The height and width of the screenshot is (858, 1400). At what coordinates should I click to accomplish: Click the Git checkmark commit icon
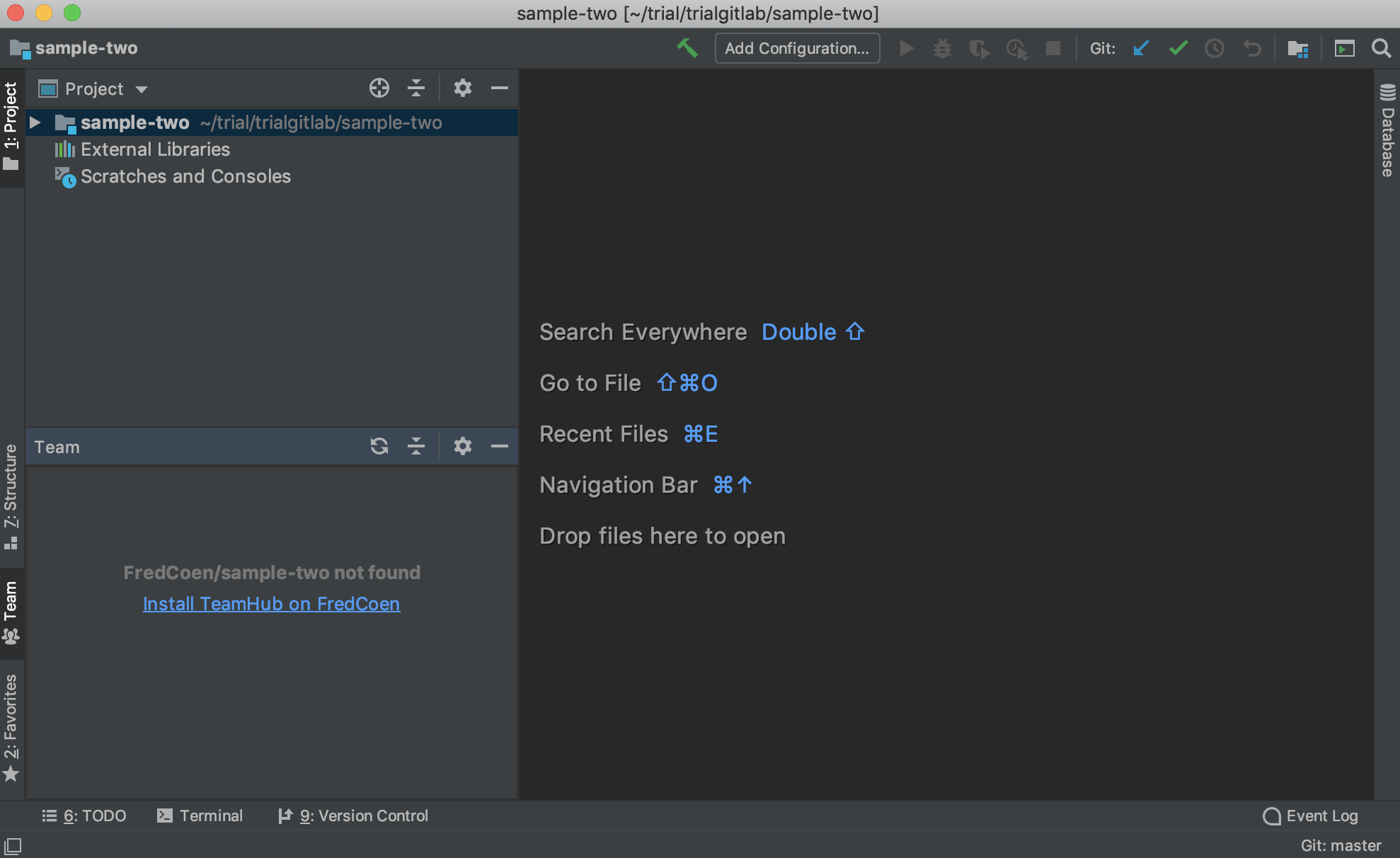[x=1178, y=47]
